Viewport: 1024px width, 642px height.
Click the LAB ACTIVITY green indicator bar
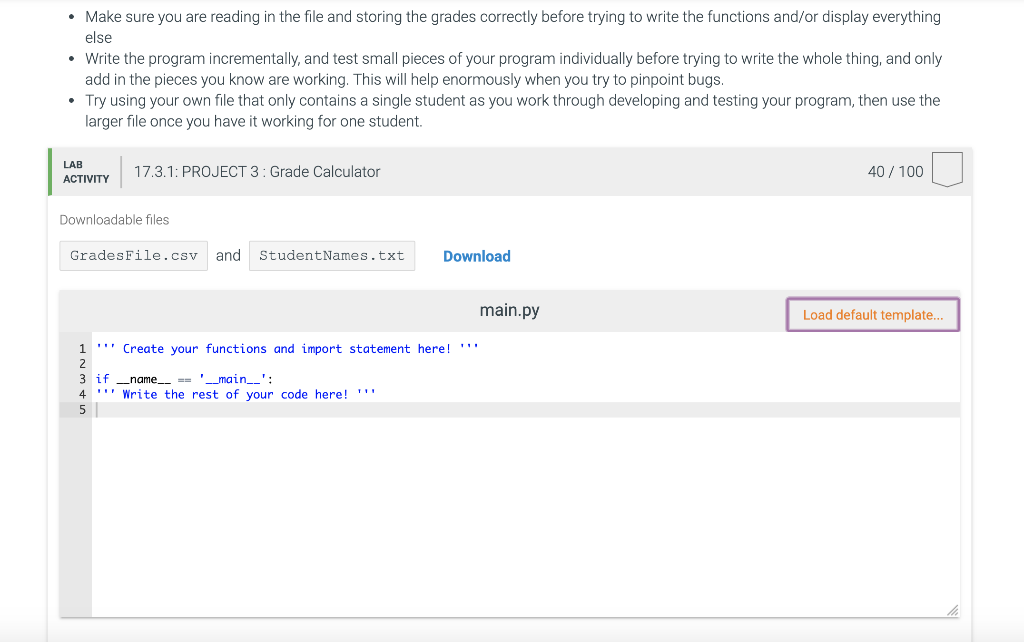48,171
